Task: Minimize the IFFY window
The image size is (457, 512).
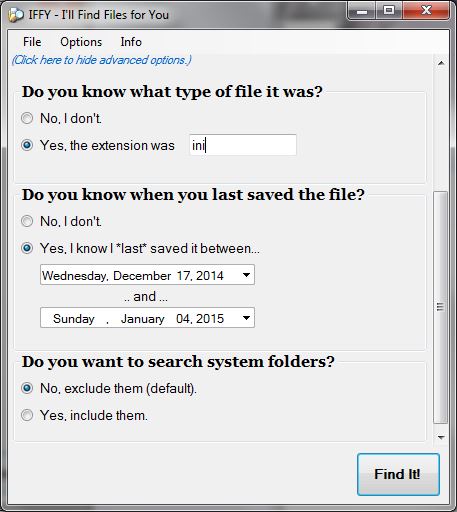Action: click(x=362, y=11)
